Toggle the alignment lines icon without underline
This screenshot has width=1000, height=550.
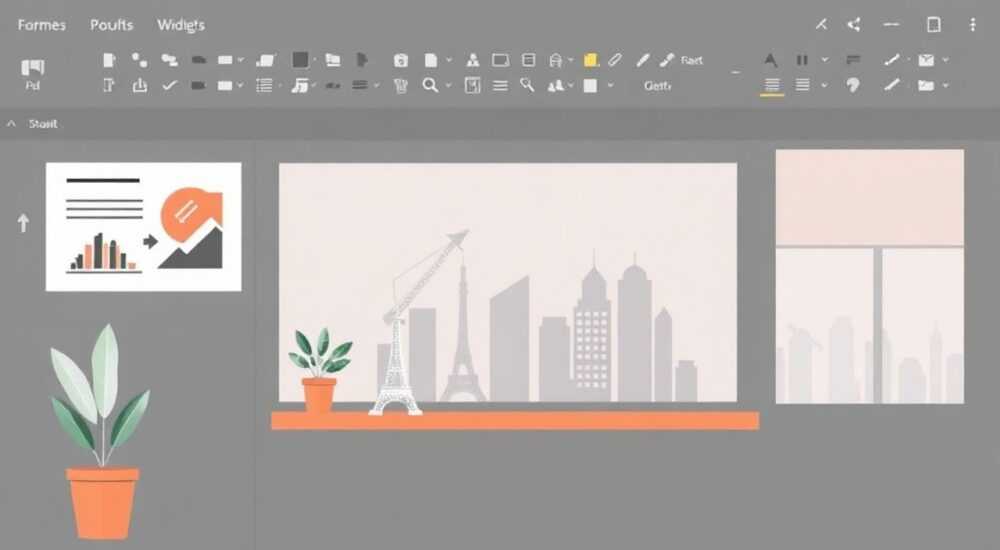(x=802, y=85)
